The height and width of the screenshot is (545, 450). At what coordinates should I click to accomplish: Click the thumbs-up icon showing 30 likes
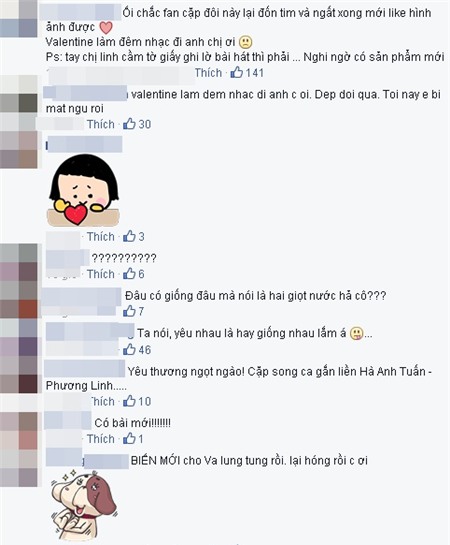tap(129, 124)
